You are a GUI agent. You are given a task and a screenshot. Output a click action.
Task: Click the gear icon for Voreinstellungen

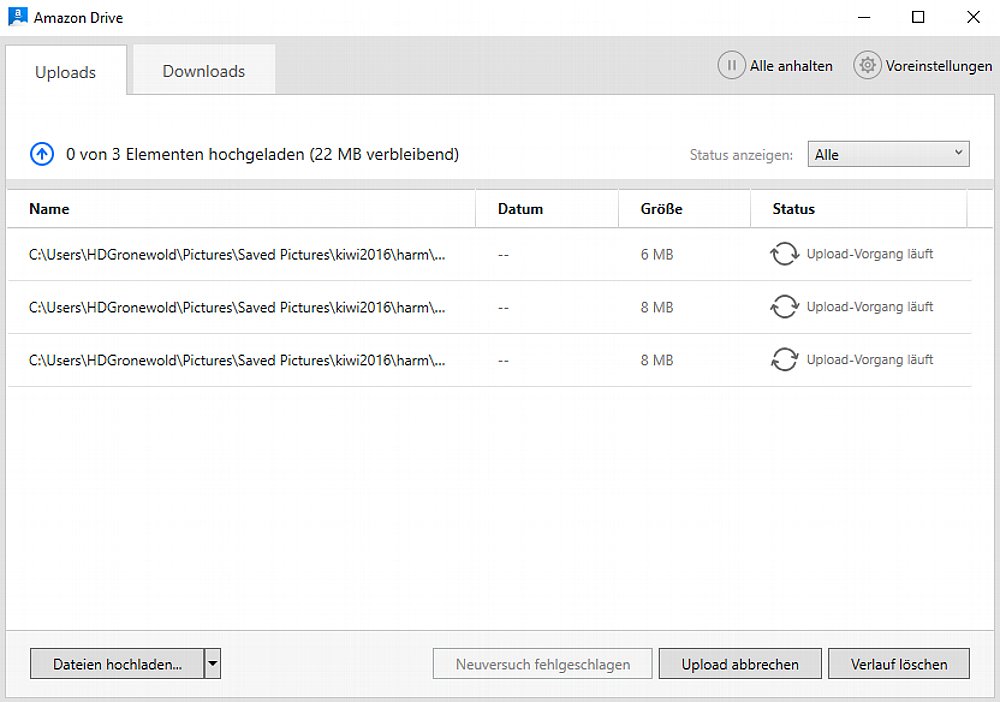coord(867,65)
